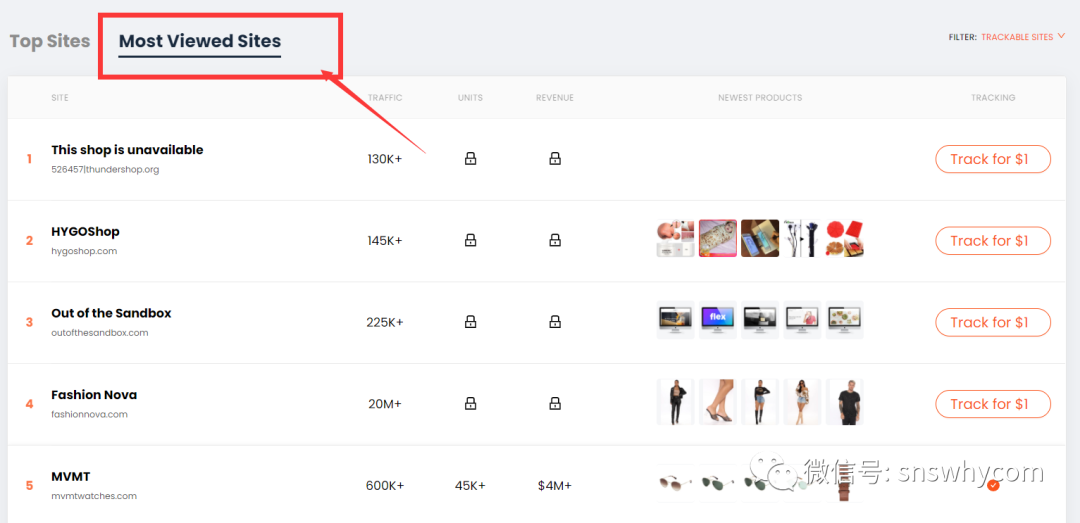Click the 20M+ traffic value

coord(385,404)
